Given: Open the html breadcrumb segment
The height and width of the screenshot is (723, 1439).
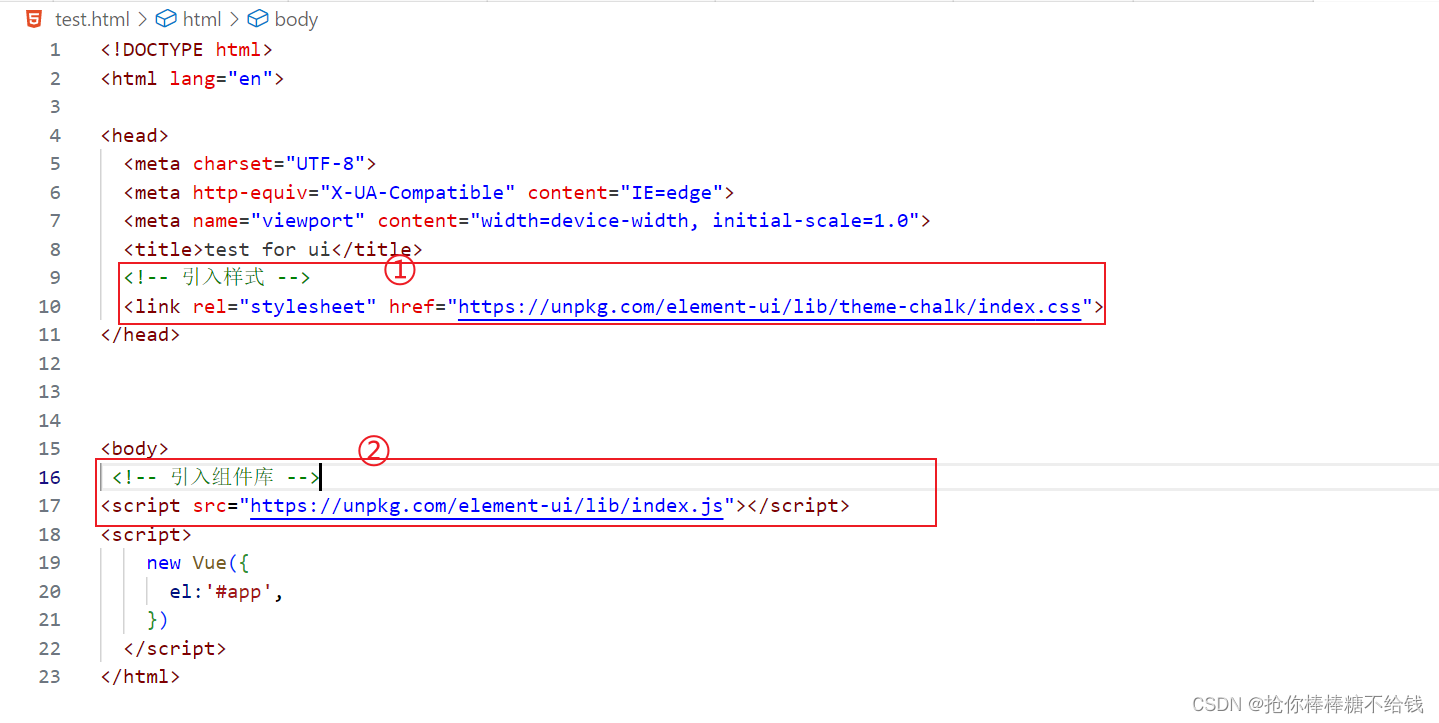Looking at the screenshot, I should click(x=202, y=19).
